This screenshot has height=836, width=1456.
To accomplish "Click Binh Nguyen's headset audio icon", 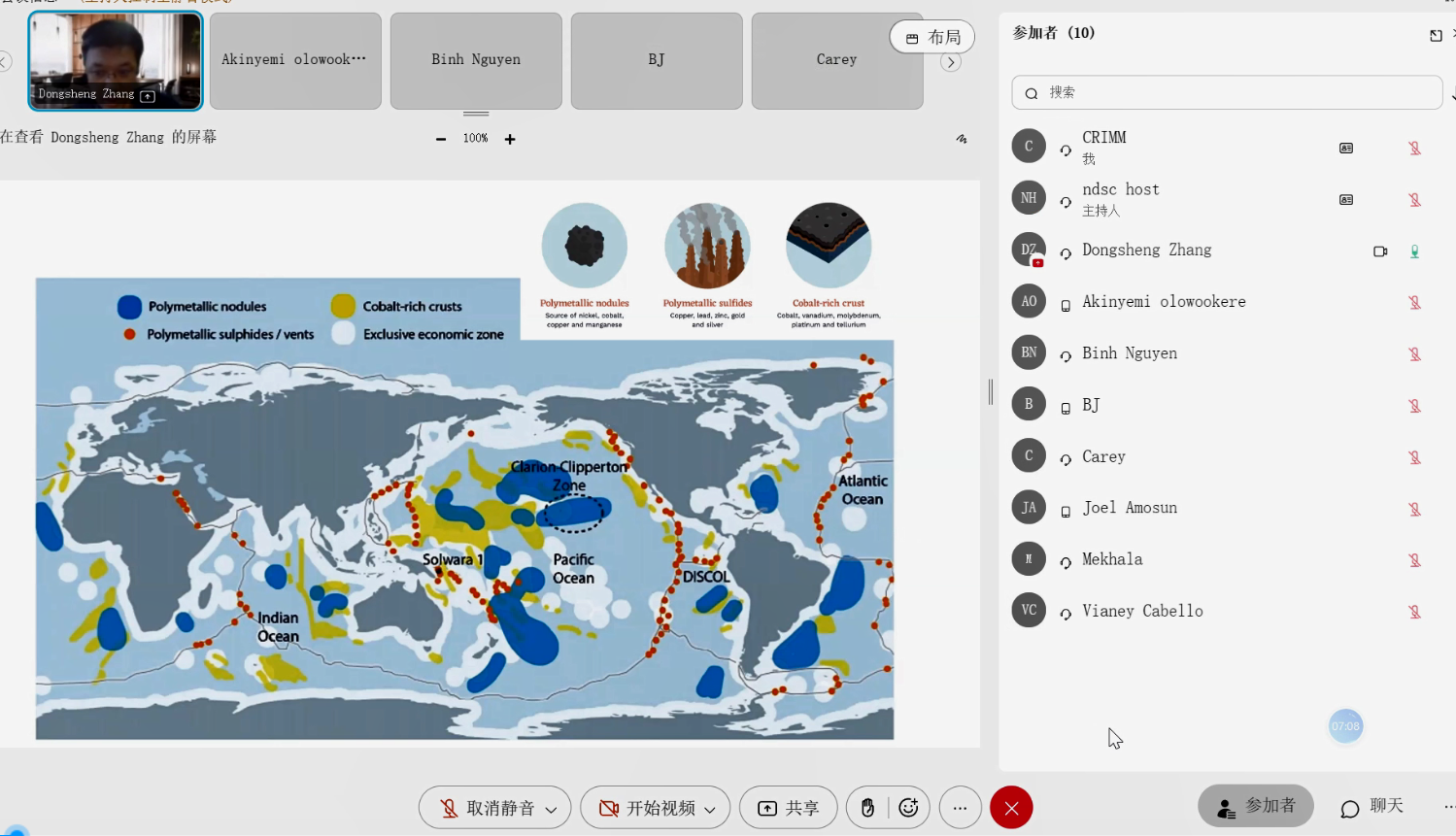I will 1066,355.
